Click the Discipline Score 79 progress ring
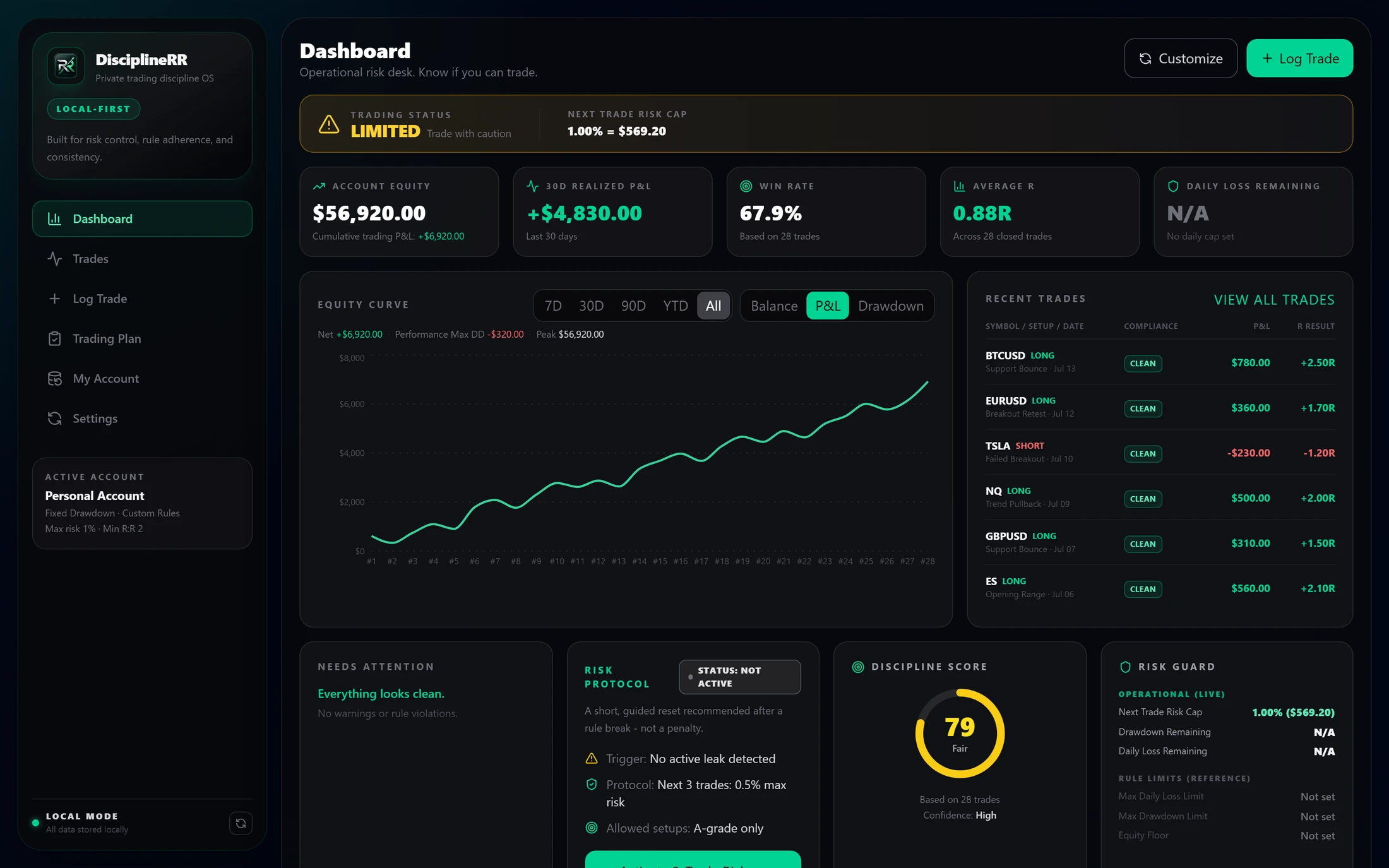The width and height of the screenshot is (1389, 868). point(960,733)
